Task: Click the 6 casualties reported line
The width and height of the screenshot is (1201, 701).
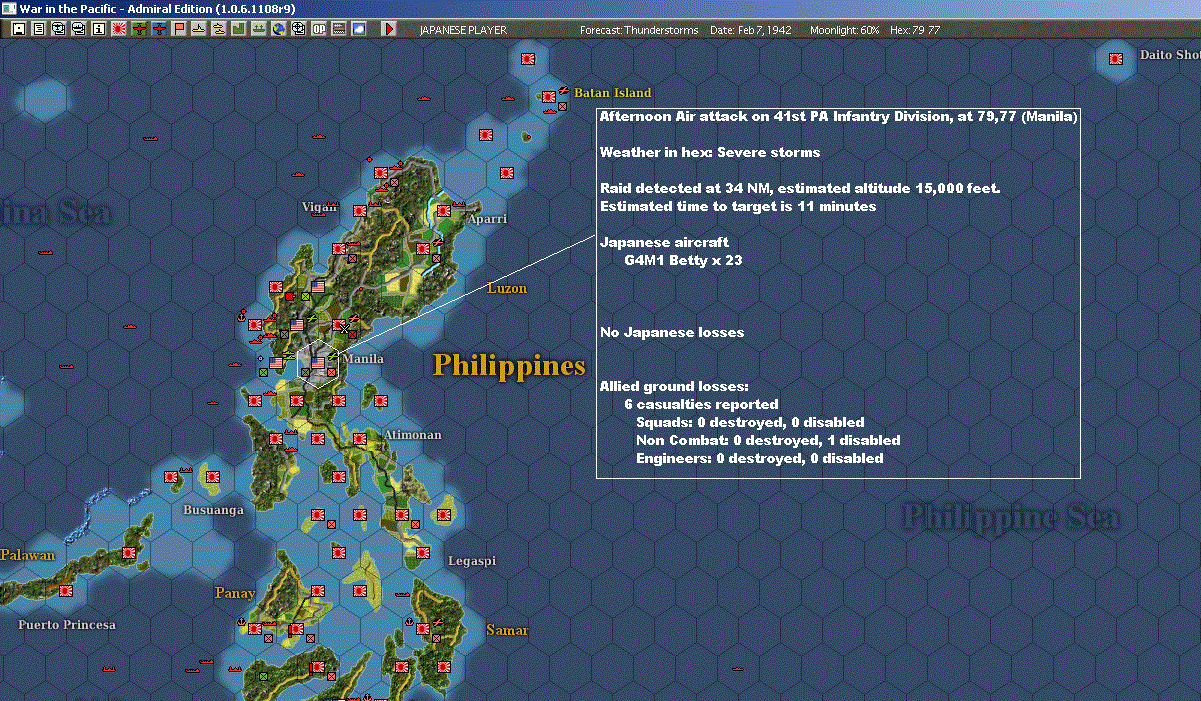Action: (x=701, y=405)
